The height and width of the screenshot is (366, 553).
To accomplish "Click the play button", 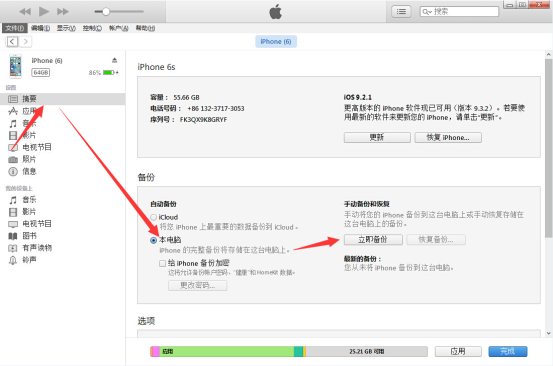I will 44,12.
